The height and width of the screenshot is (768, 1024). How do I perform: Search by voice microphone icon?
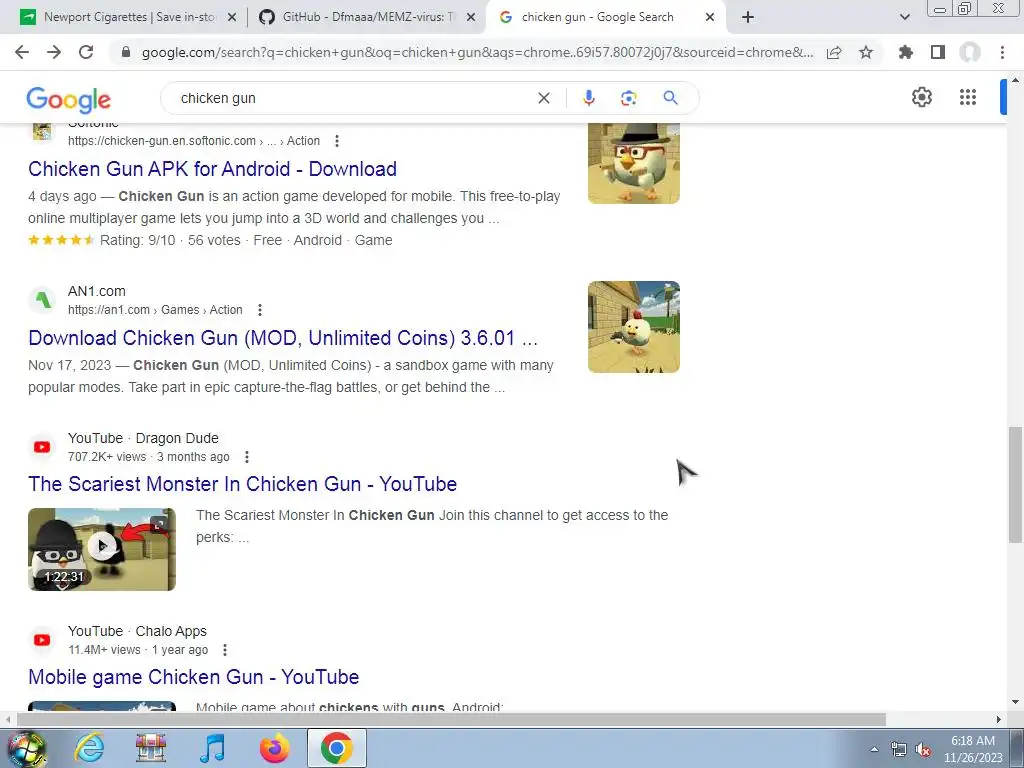coord(588,98)
